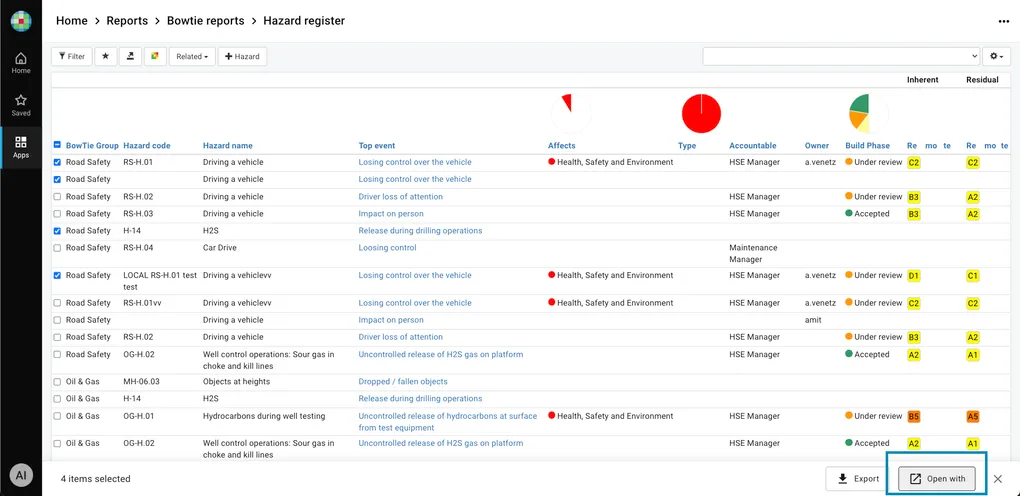
Task: Click the colorful app logo in sidebar
Action: pyautogui.click(x=21, y=21)
